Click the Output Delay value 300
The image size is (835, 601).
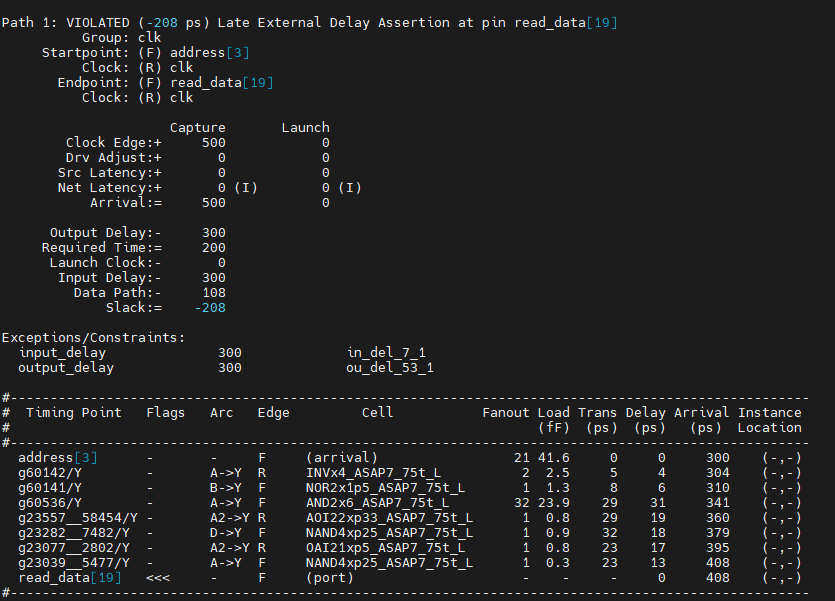coord(214,233)
